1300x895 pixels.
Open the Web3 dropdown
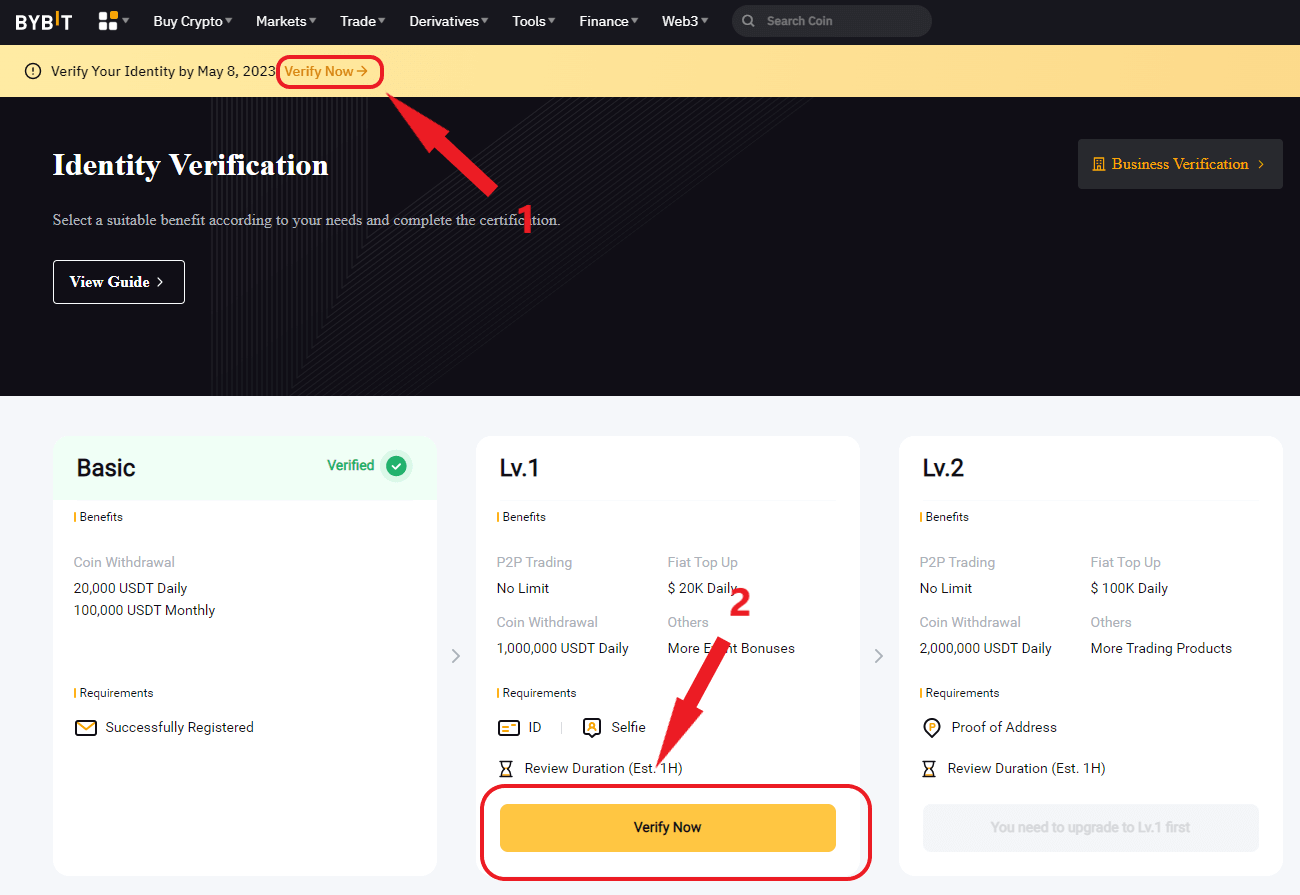pos(685,21)
